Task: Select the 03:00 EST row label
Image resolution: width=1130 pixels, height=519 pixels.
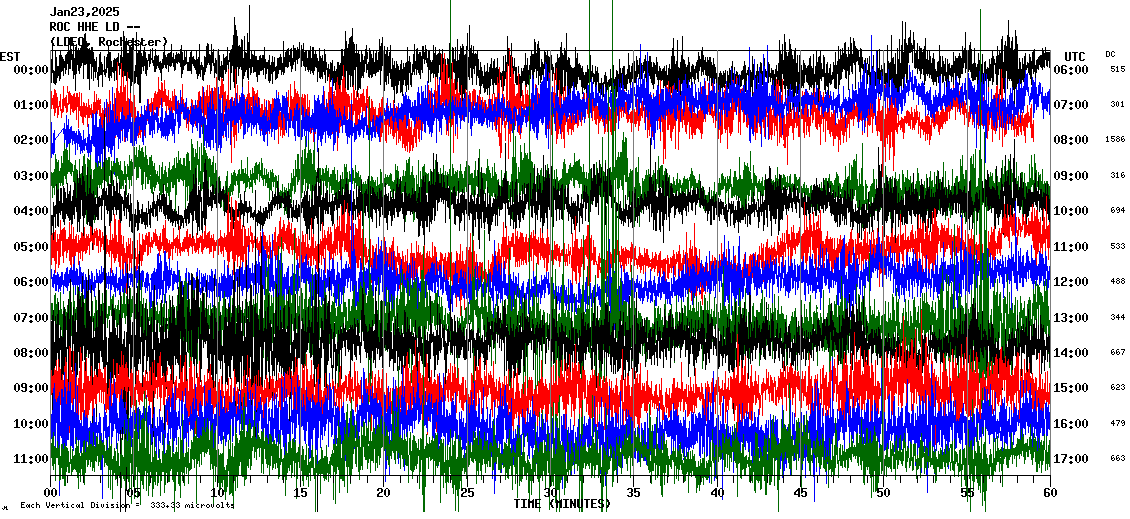Action: coord(32,176)
